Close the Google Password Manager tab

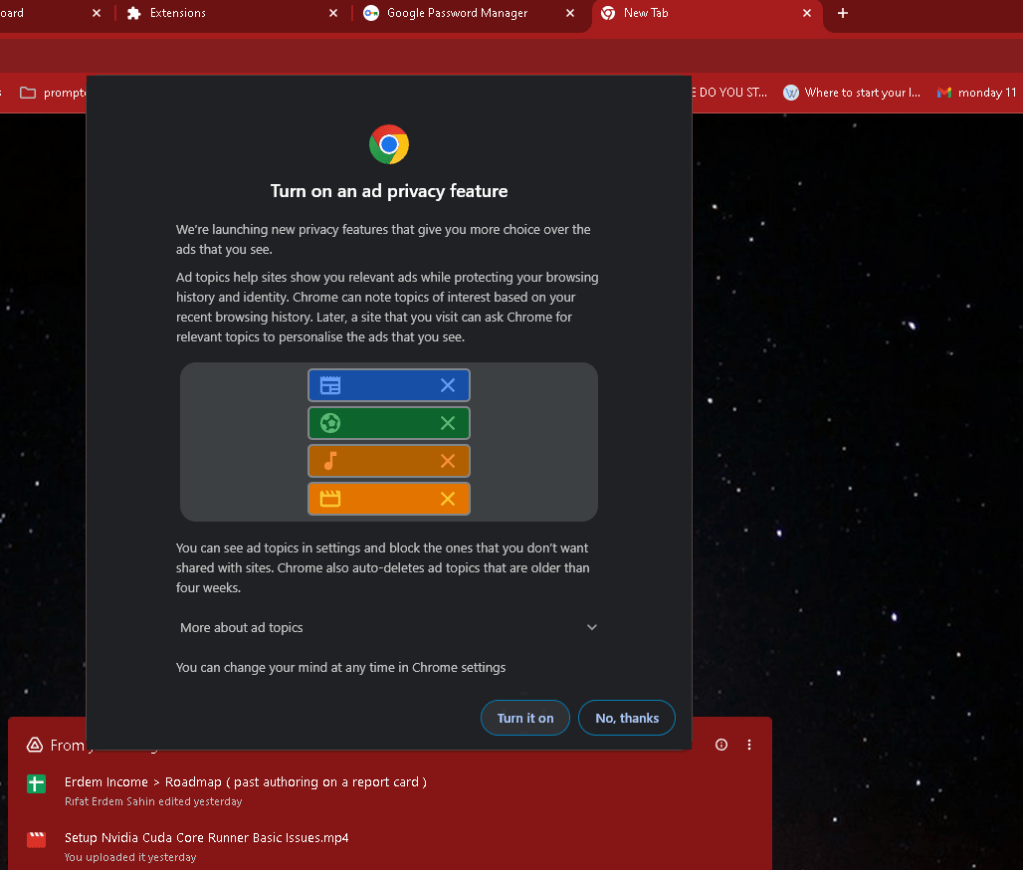point(570,13)
